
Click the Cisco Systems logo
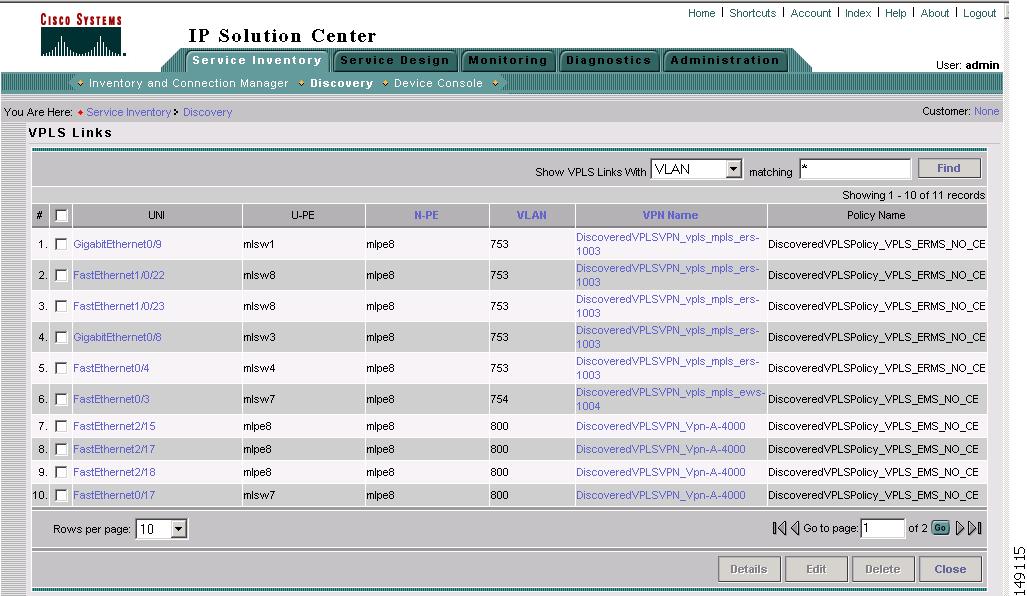[x=82, y=35]
